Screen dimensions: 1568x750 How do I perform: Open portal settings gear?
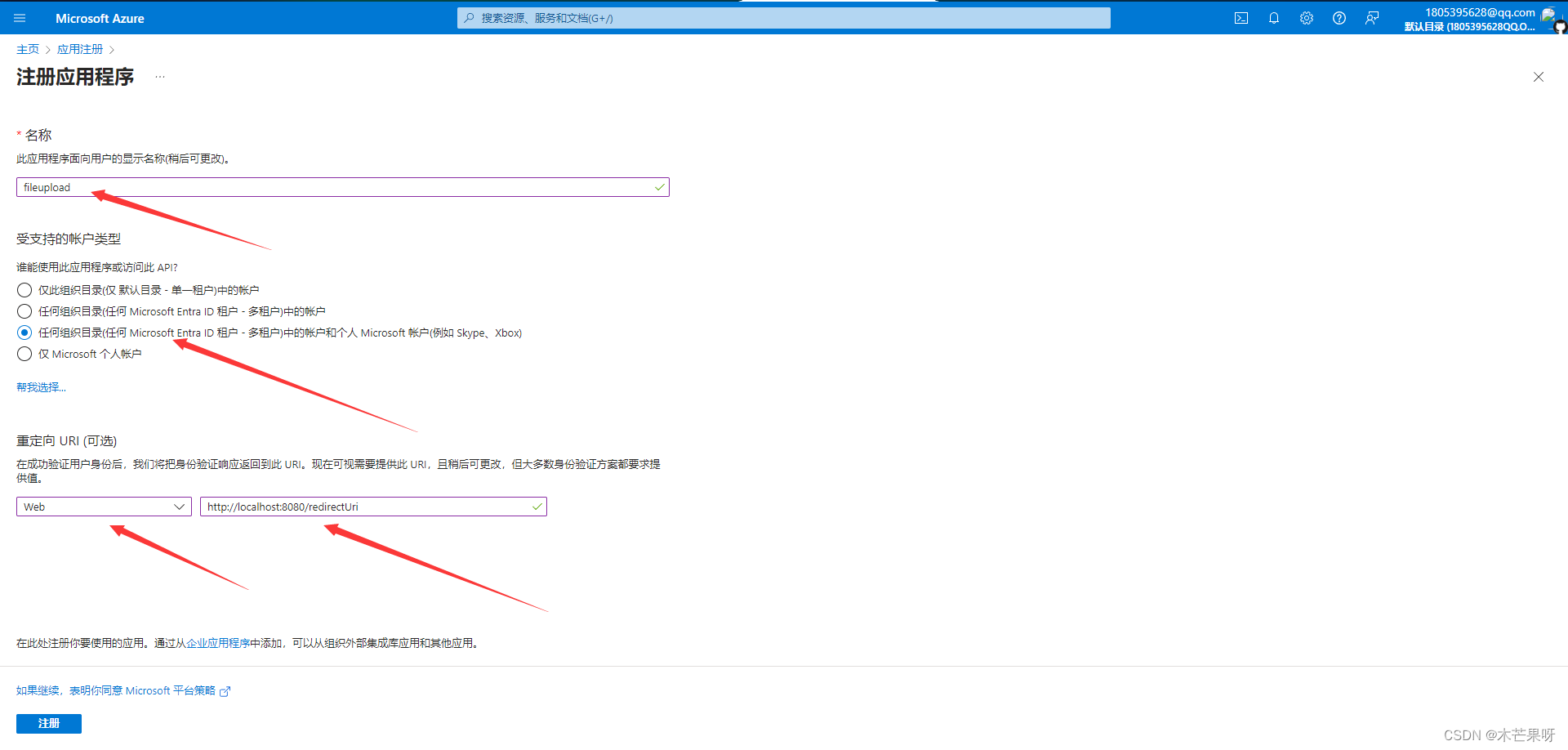pos(1307,18)
